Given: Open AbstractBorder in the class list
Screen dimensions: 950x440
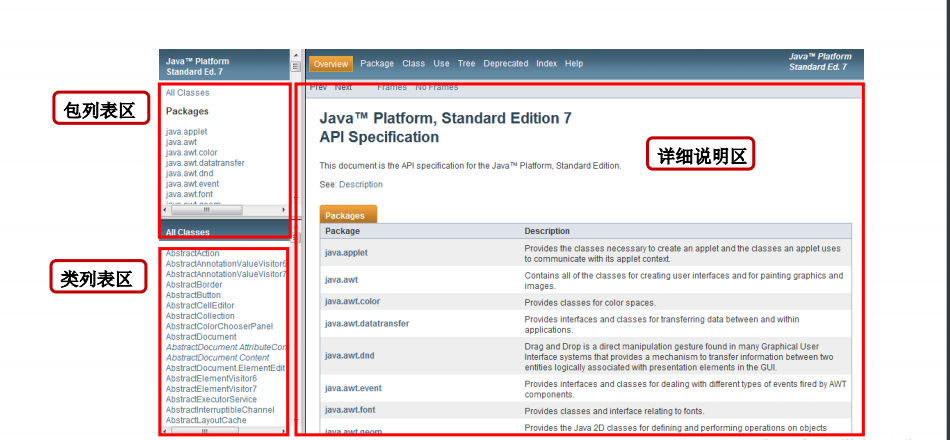Looking at the screenshot, I should (194, 284).
